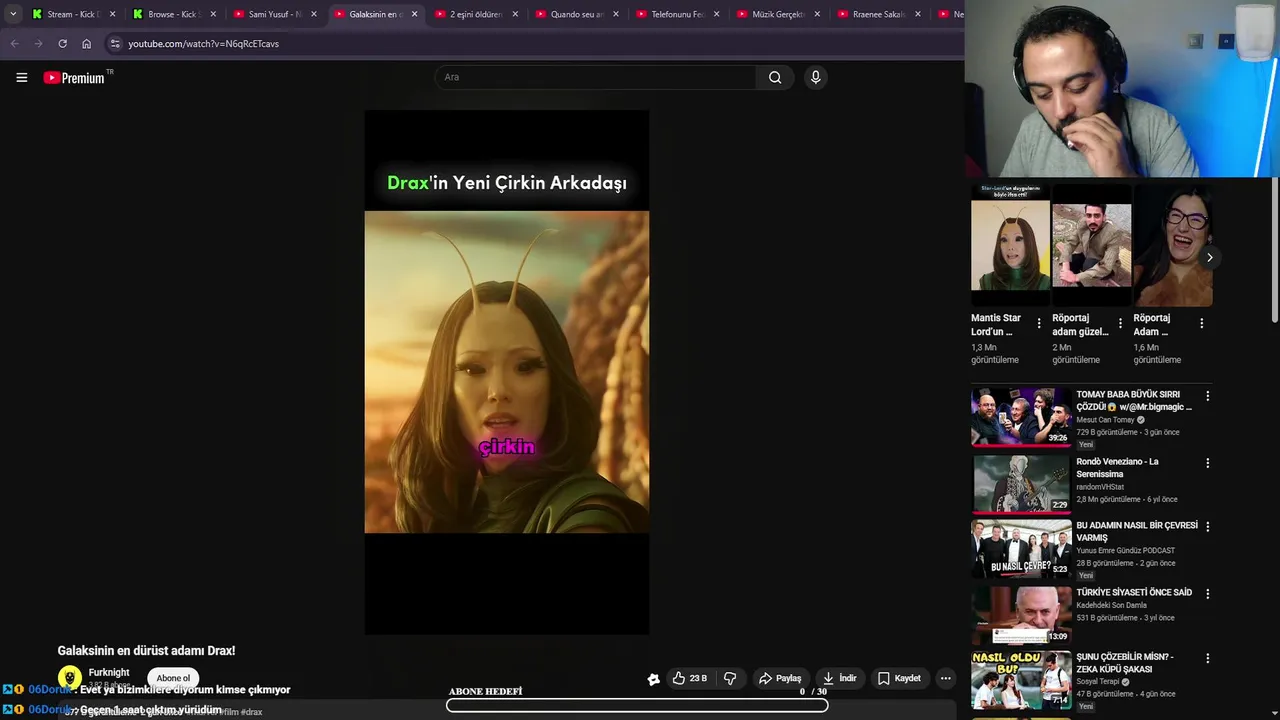Open ŞUNU ÇÖZEBİLİR MİSİN video thumbnail

[x=1021, y=680]
